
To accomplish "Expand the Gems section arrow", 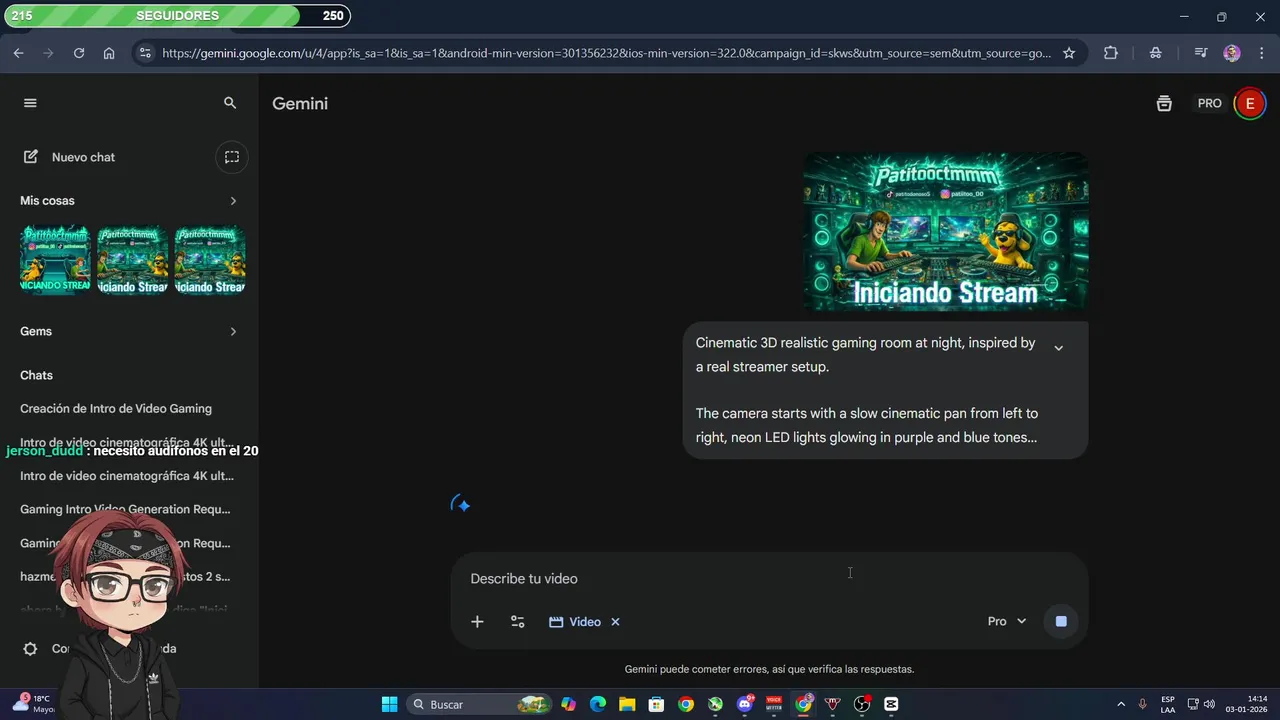I will [x=233, y=331].
